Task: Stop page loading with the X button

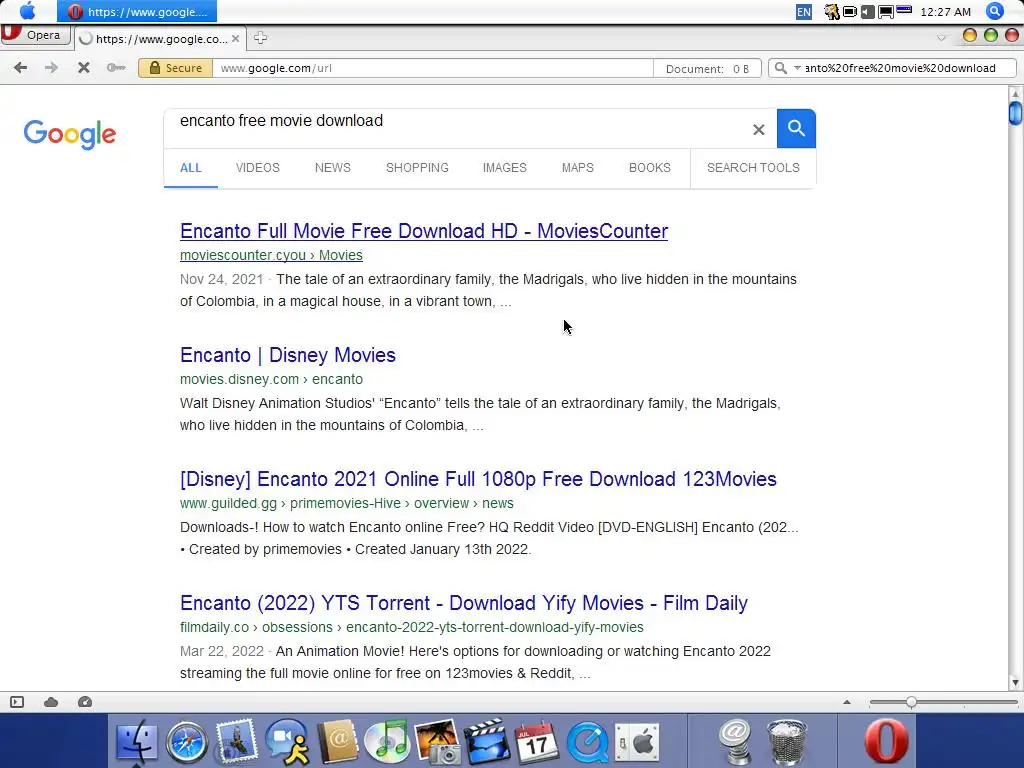Action: [x=84, y=67]
